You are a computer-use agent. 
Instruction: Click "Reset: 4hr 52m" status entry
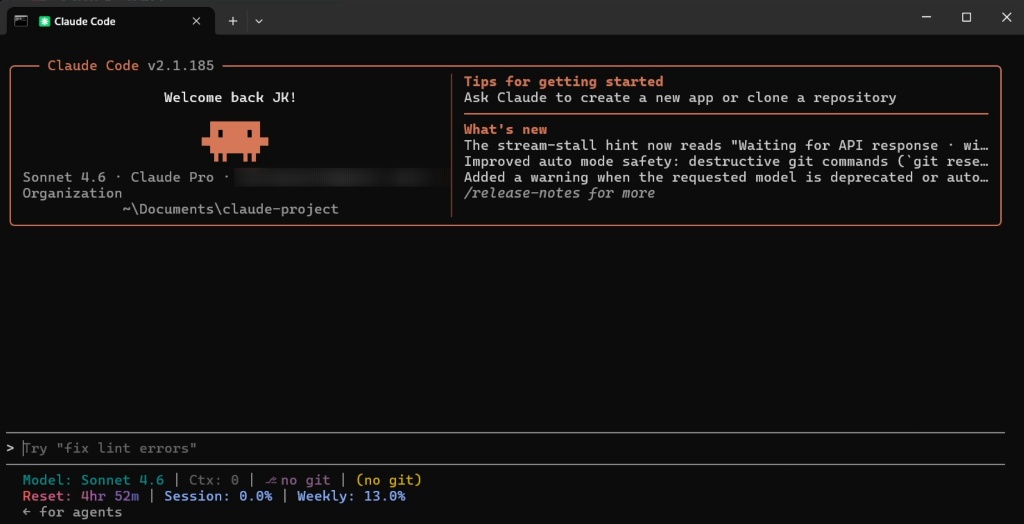click(80, 496)
